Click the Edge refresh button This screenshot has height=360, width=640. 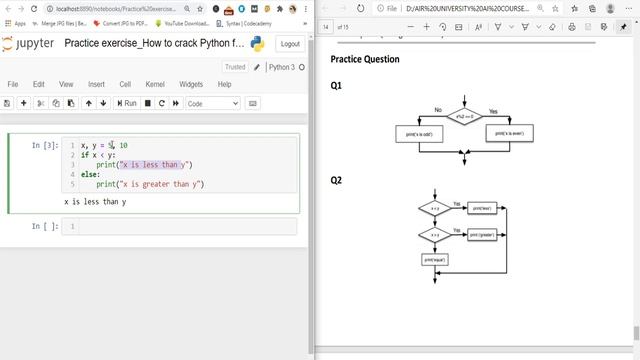pyautogui.click(x=360, y=9)
